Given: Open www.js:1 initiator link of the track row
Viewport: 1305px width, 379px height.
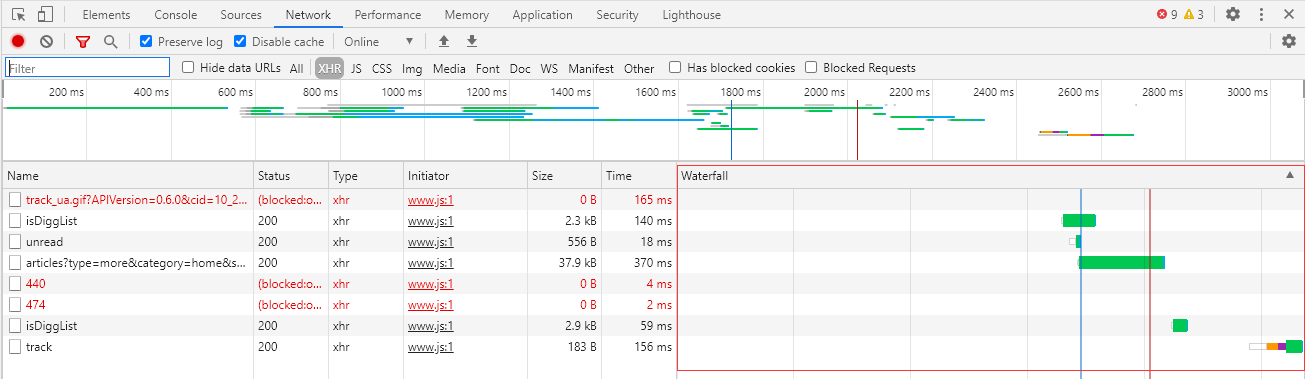Looking at the screenshot, I should [x=431, y=346].
